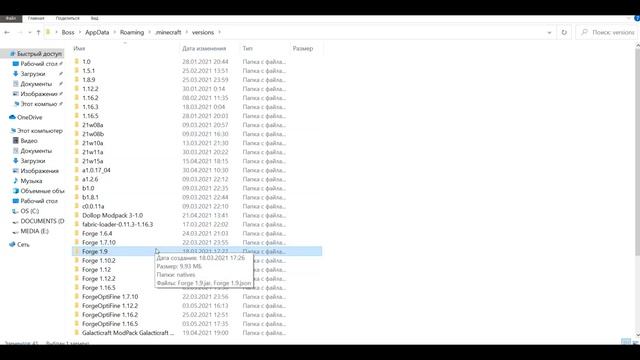Screen dimensions: 640x360
Task: Sort by the Имя column header
Action: coord(79,48)
